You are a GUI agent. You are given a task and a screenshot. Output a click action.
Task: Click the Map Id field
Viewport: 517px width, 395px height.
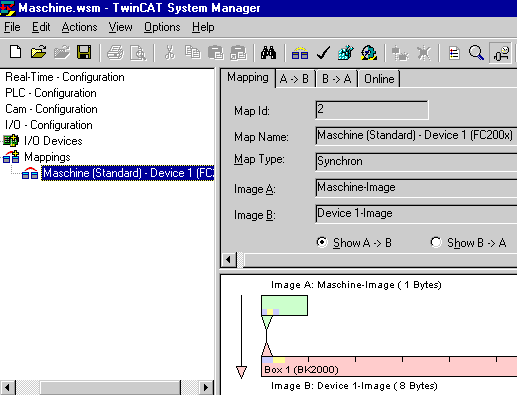pos(372,110)
